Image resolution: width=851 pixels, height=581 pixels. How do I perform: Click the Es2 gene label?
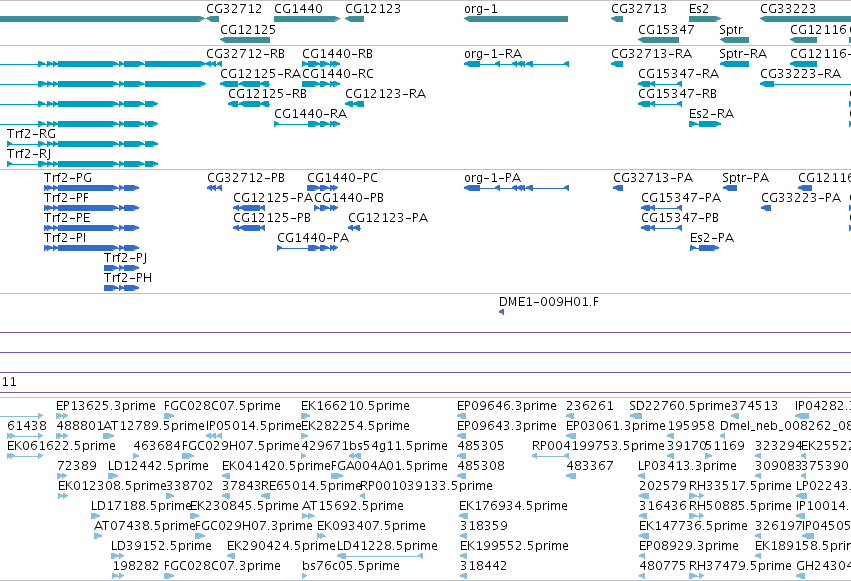pos(699,9)
